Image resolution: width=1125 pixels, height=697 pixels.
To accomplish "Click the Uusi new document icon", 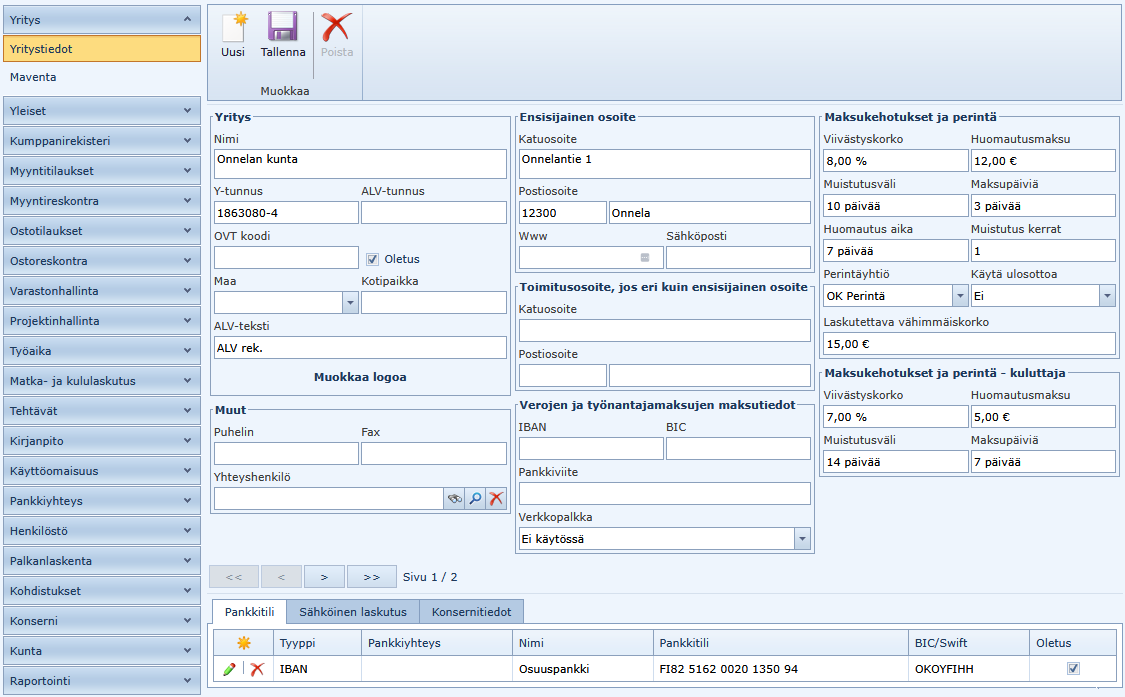I will click(x=233, y=28).
